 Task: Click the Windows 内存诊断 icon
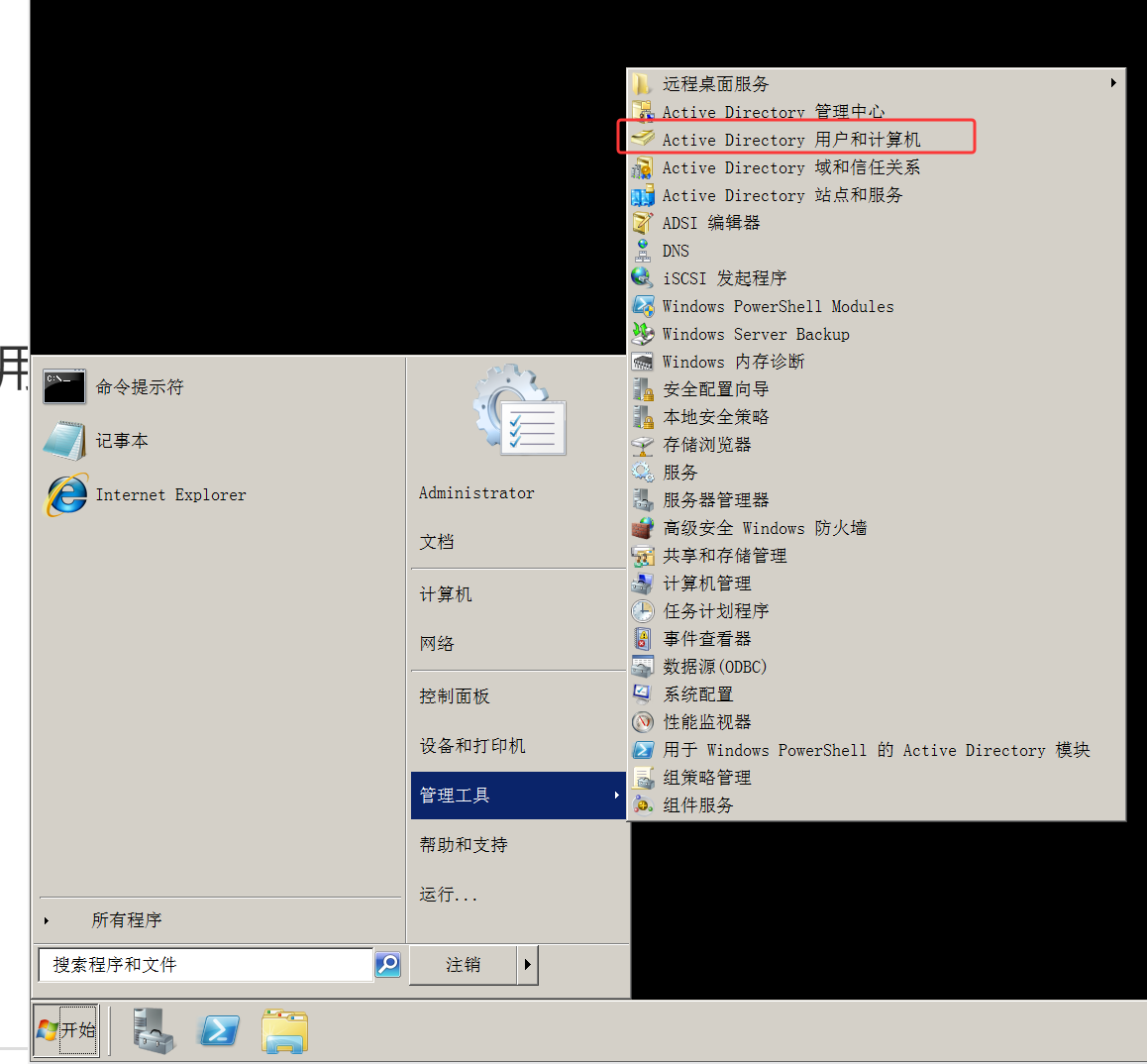click(x=643, y=362)
